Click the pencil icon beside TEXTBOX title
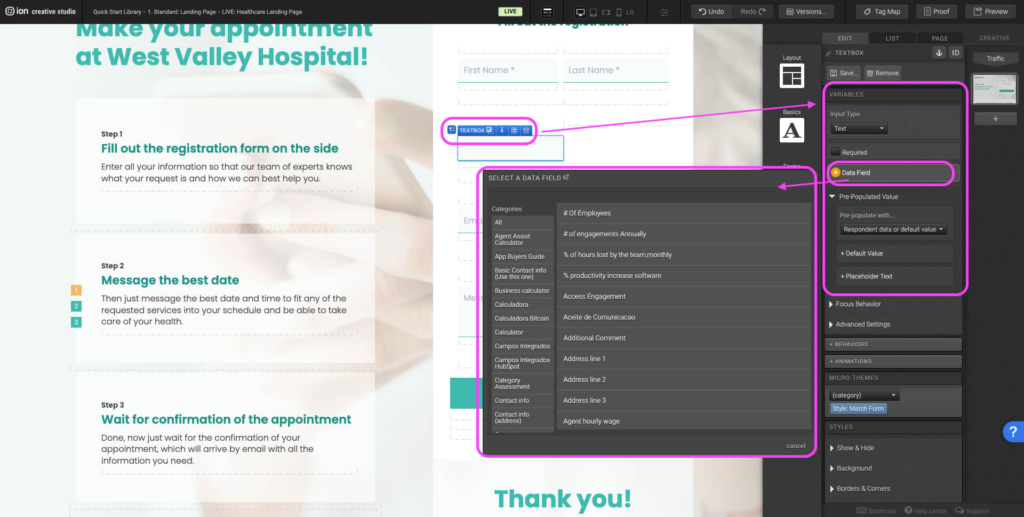This screenshot has height=517, width=1024. coord(829,53)
